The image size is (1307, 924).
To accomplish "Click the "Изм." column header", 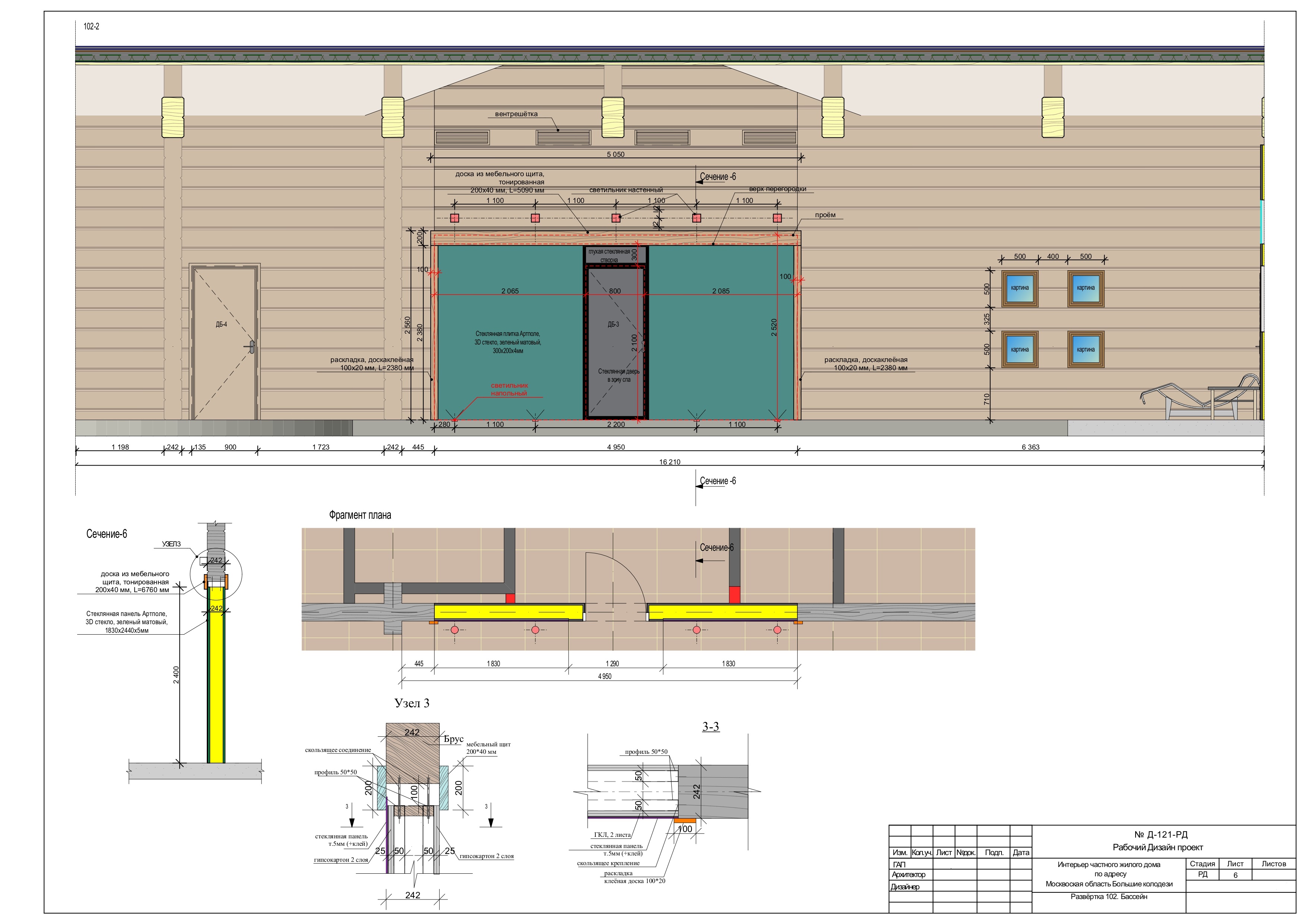I will (900, 852).
